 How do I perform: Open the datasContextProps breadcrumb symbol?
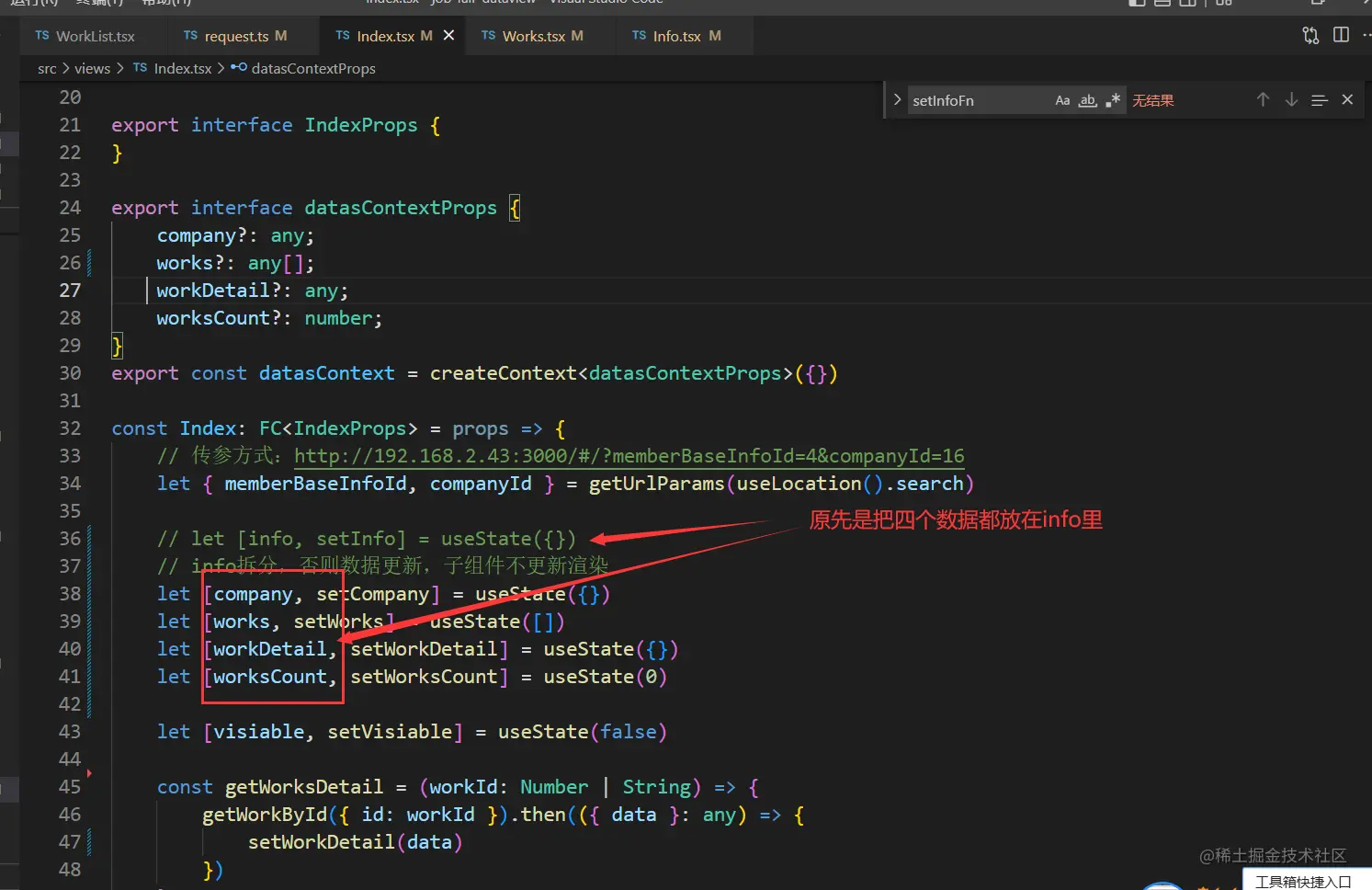[x=303, y=69]
